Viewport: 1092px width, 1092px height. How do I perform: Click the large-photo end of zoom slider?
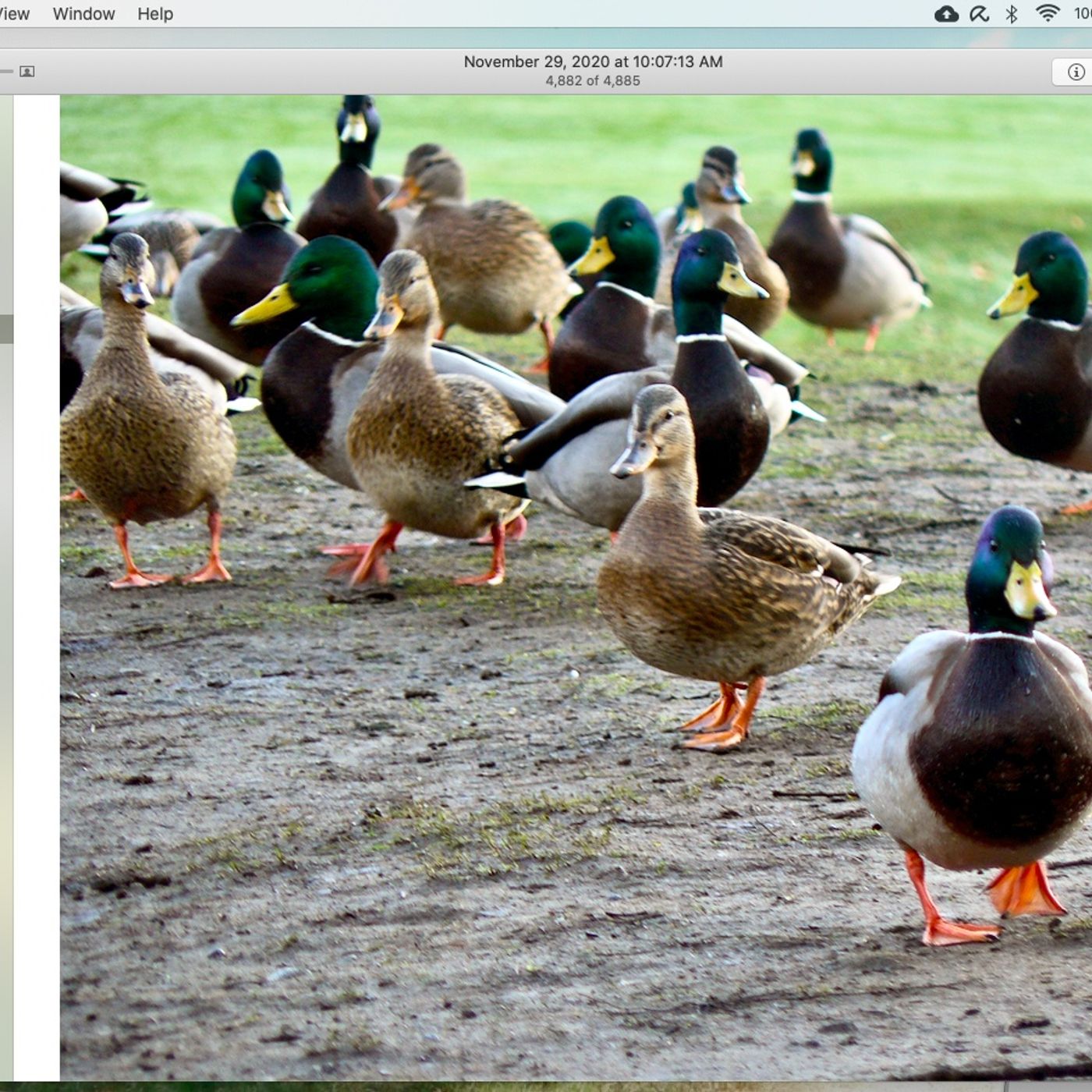(x=27, y=72)
